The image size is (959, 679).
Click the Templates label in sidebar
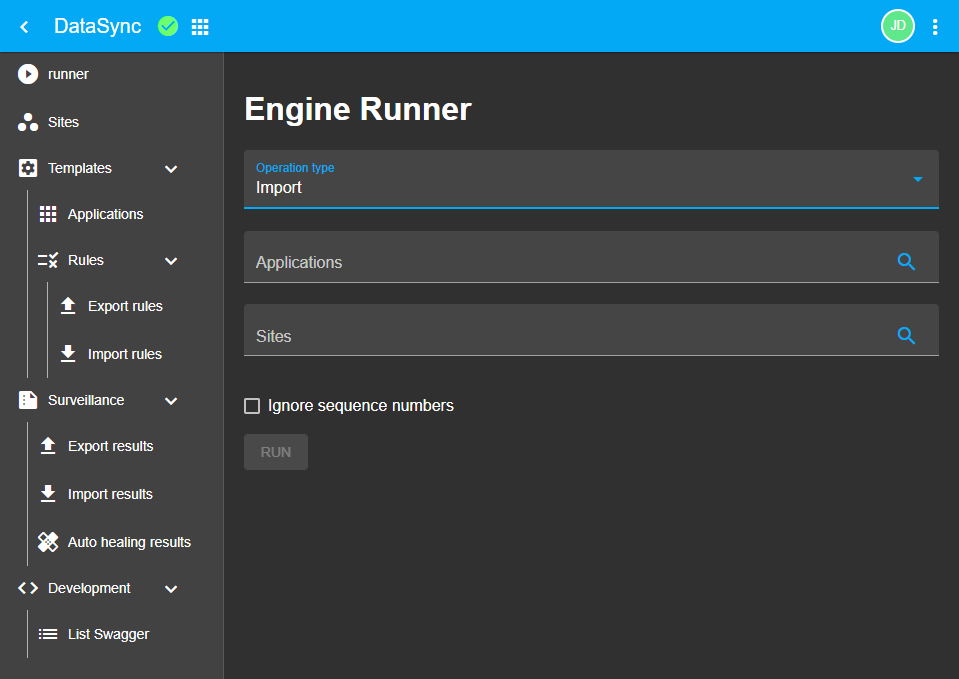coord(80,168)
